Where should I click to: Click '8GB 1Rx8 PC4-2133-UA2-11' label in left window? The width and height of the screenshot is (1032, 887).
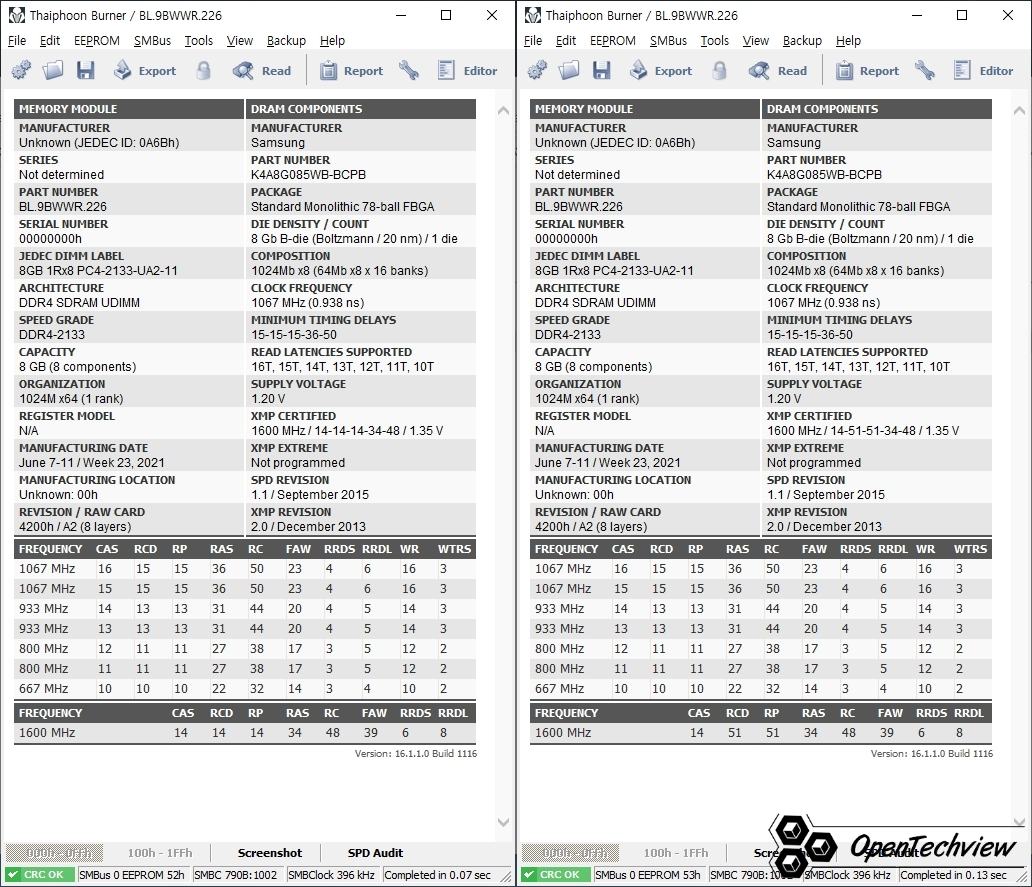pos(98,270)
